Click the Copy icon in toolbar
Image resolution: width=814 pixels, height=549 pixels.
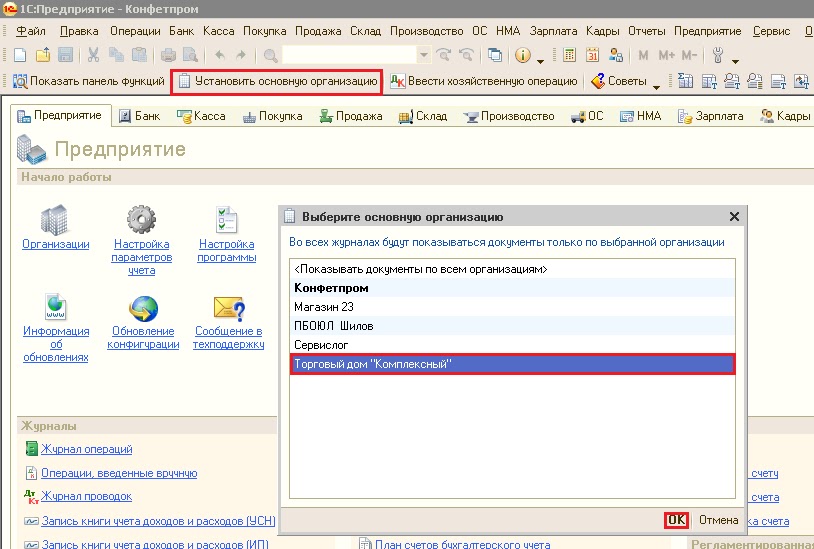116,54
